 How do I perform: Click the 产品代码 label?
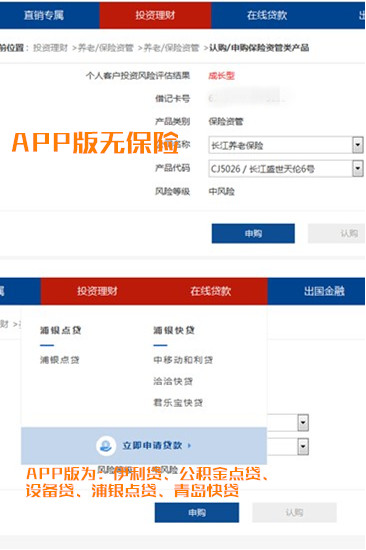coord(172,168)
